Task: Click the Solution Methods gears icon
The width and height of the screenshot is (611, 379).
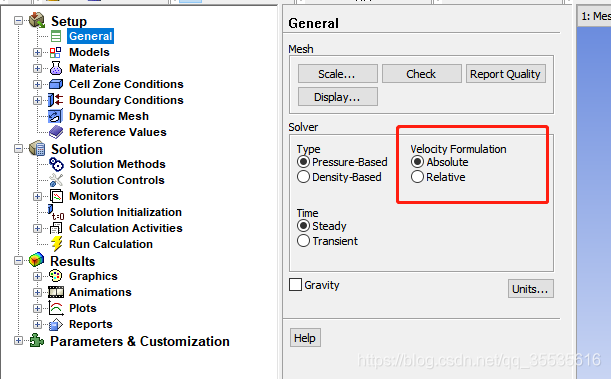Action: 57,164
